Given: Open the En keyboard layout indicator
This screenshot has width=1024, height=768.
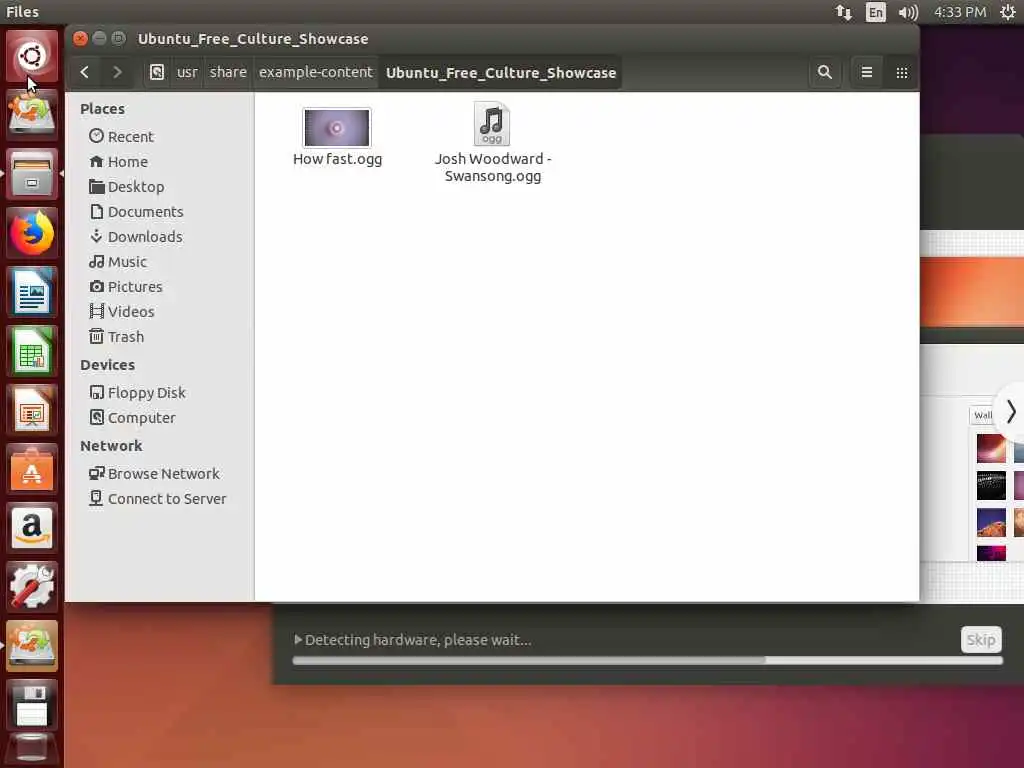Looking at the screenshot, I should coord(875,12).
